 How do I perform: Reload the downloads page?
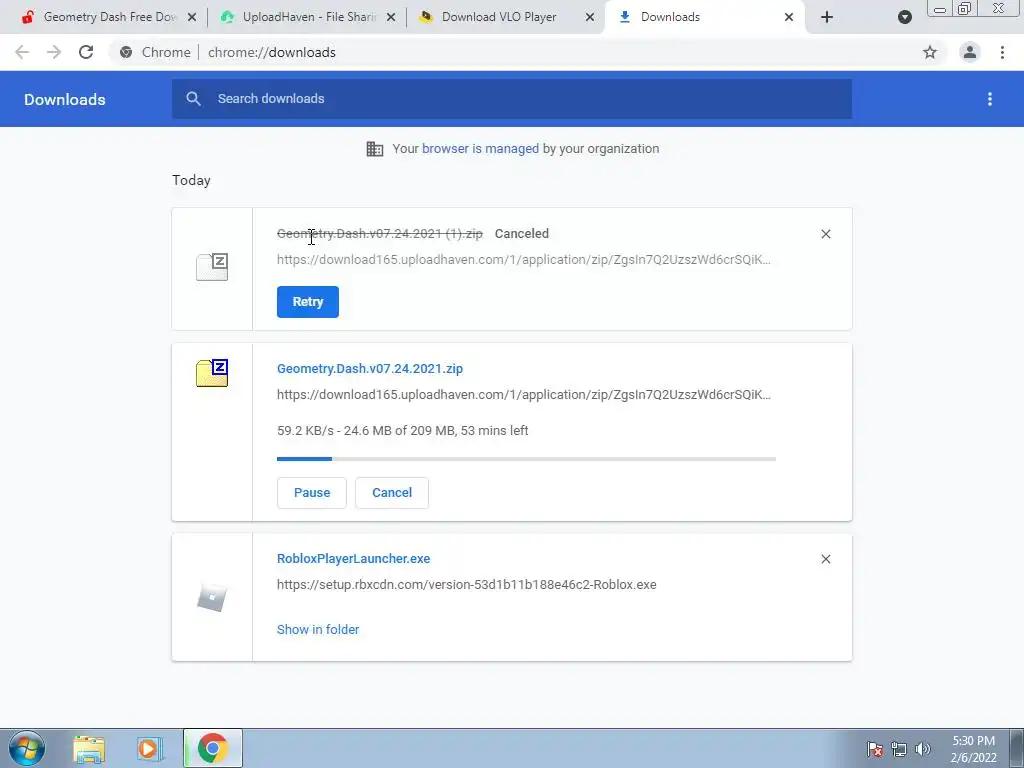[86, 52]
